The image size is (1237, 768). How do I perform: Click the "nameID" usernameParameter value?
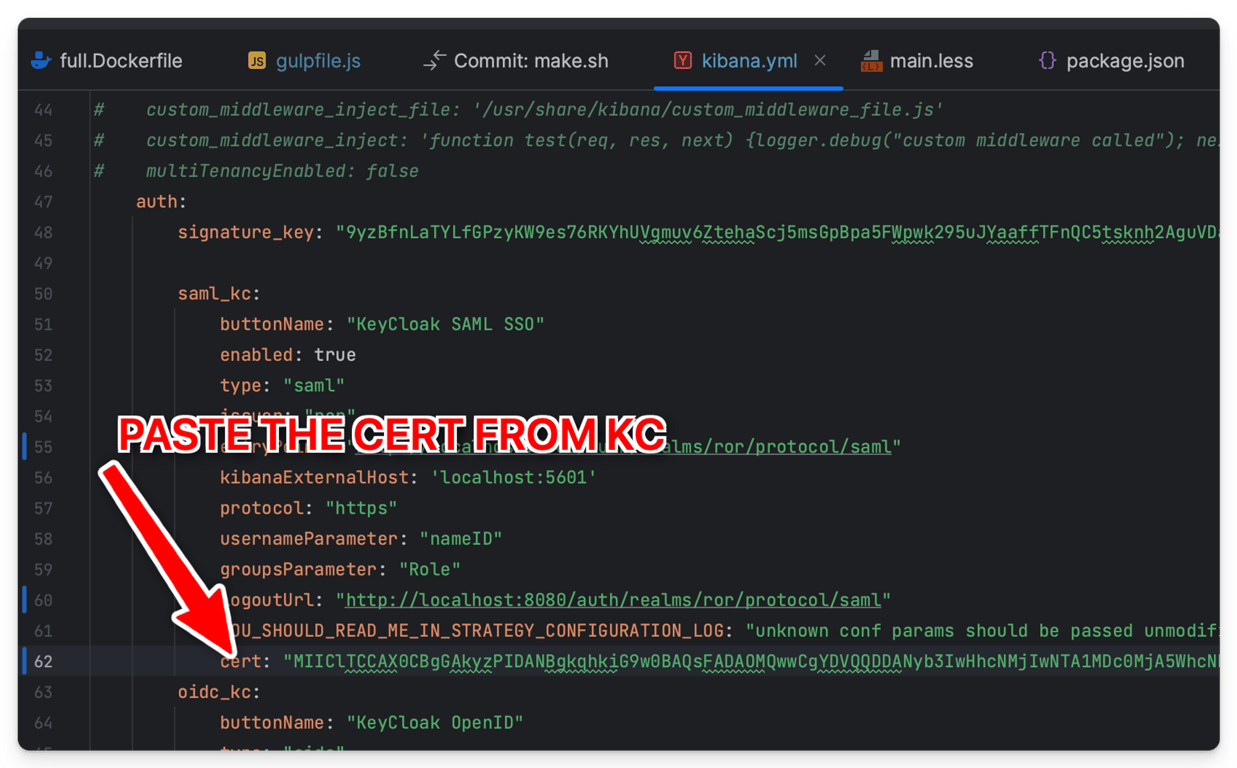(461, 538)
